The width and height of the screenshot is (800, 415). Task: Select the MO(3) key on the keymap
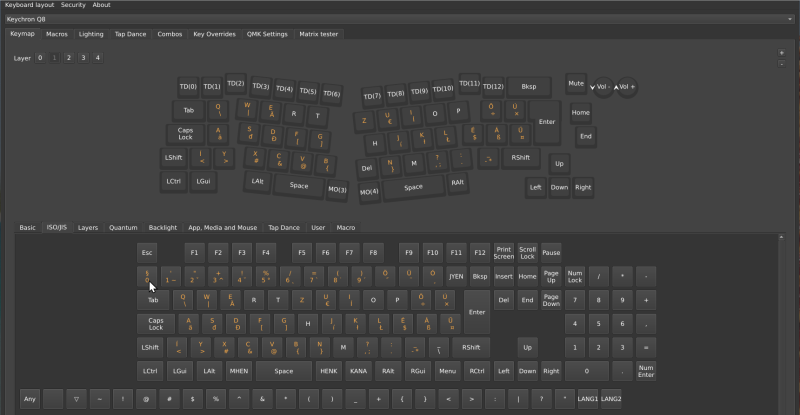[337, 189]
